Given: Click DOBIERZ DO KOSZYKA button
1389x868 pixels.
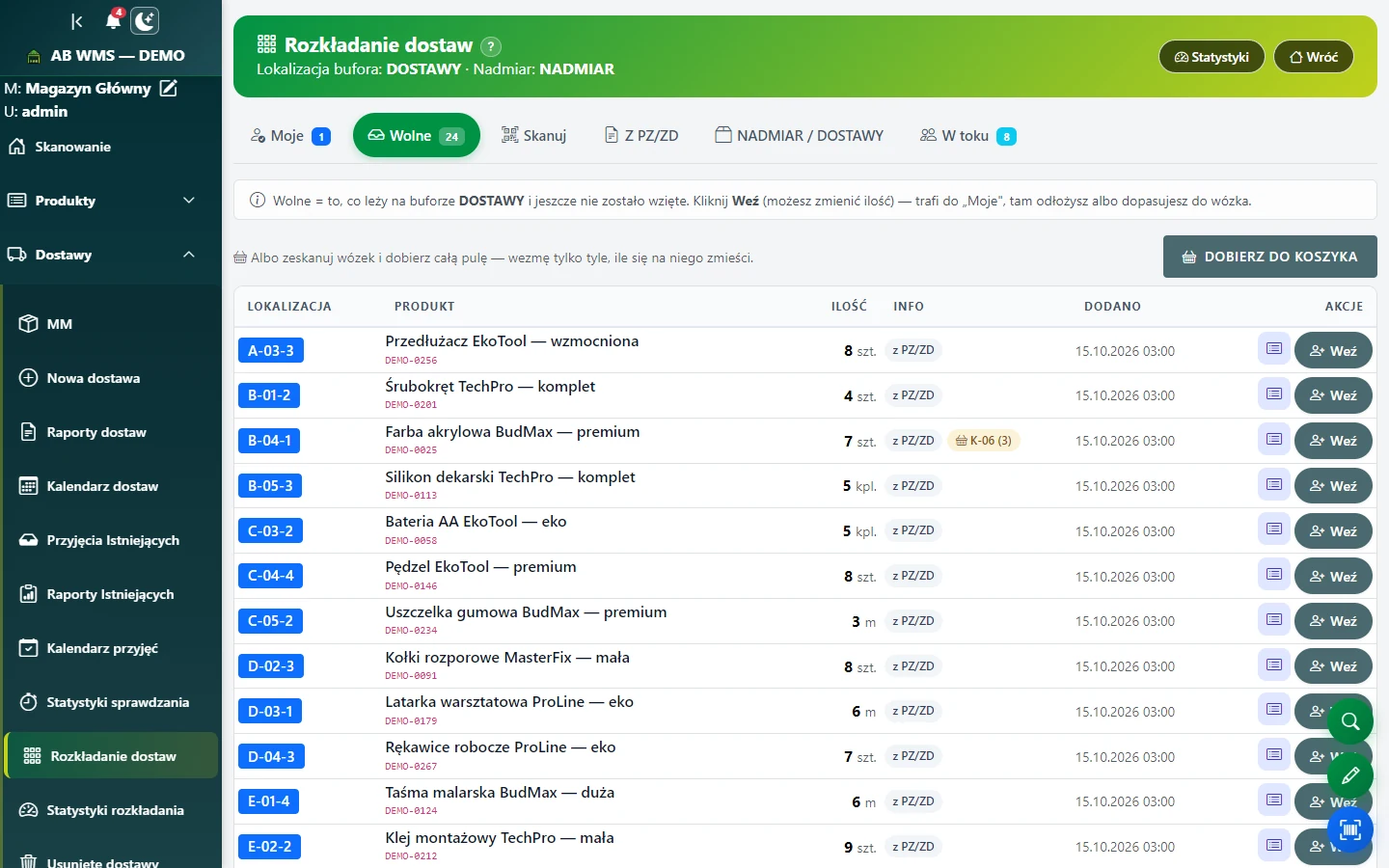Looking at the screenshot, I should click(x=1269, y=257).
